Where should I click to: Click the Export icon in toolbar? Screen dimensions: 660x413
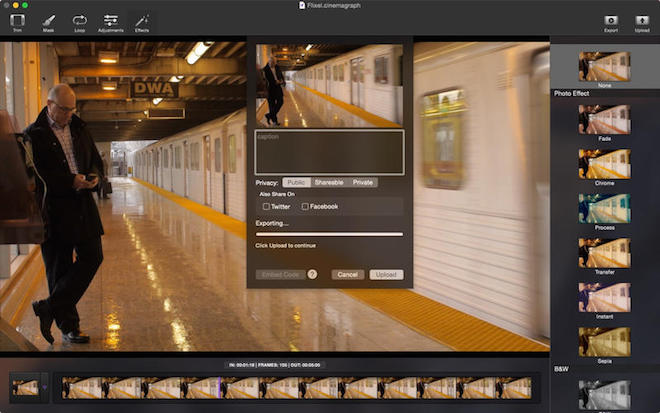click(610, 21)
